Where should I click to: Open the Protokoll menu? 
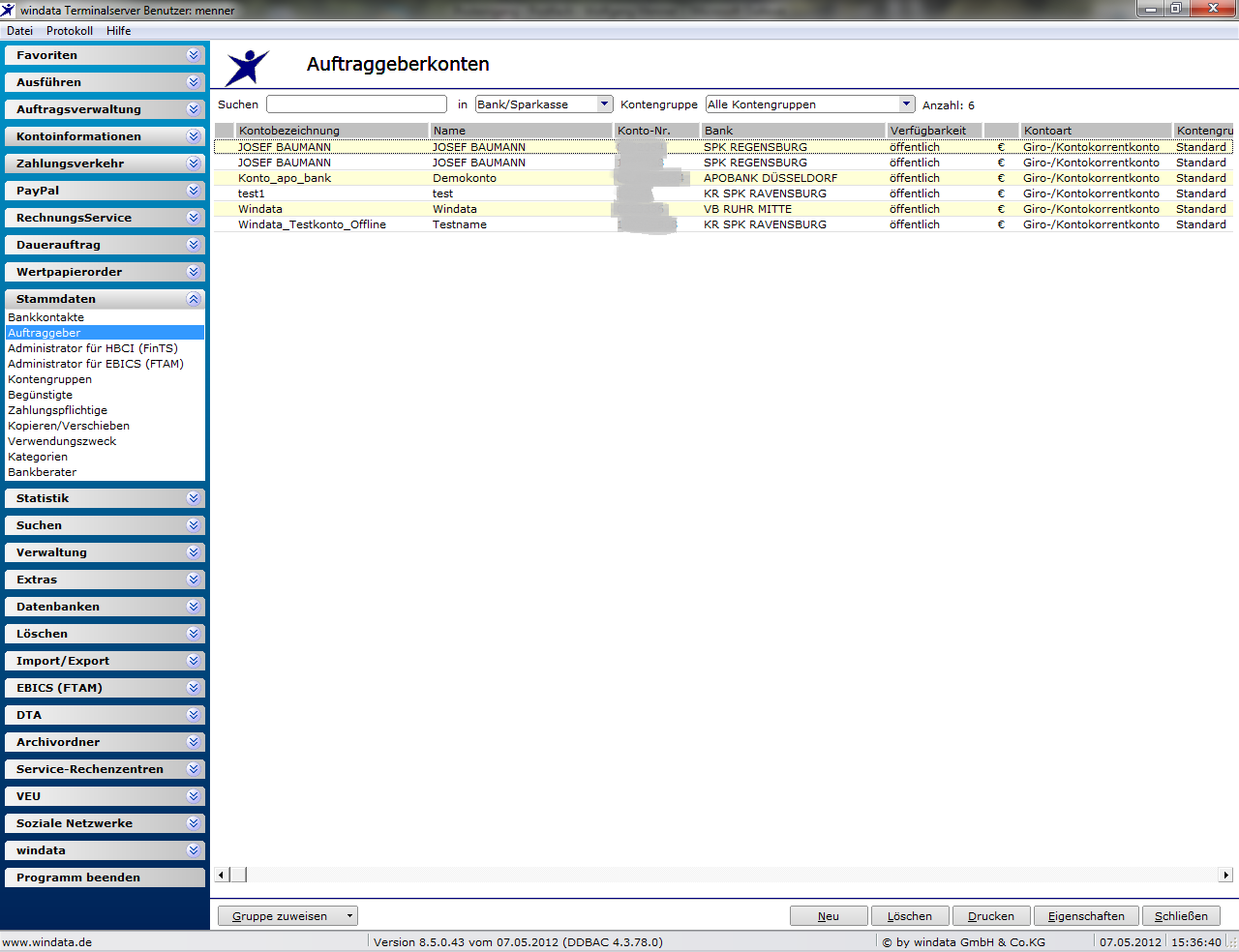70,31
